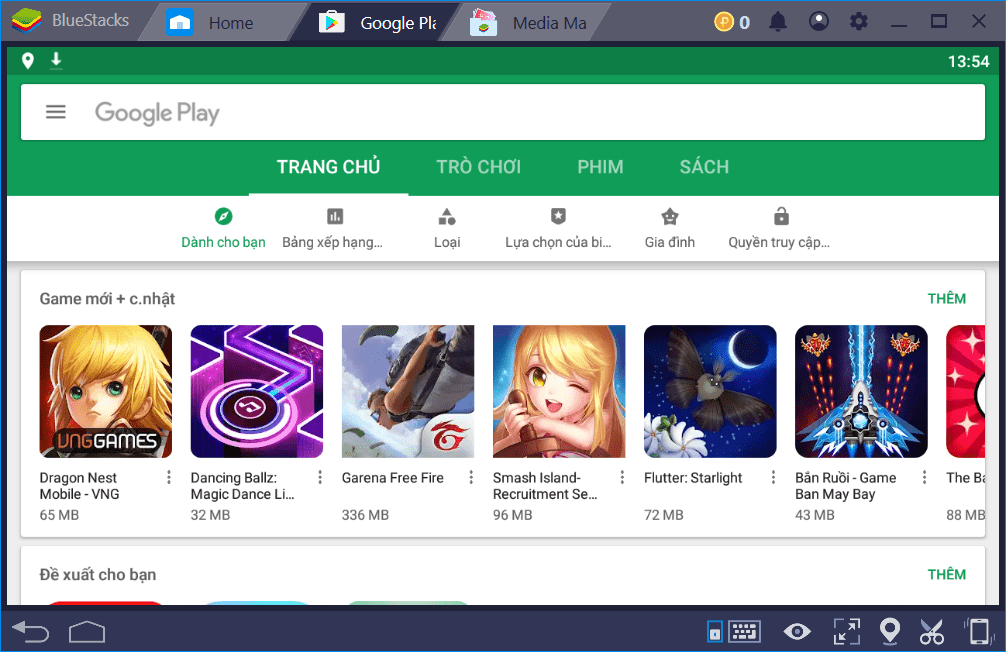
Task: Open Lựa chọn của biên tập badge icon
Action: (x=558, y=216)
